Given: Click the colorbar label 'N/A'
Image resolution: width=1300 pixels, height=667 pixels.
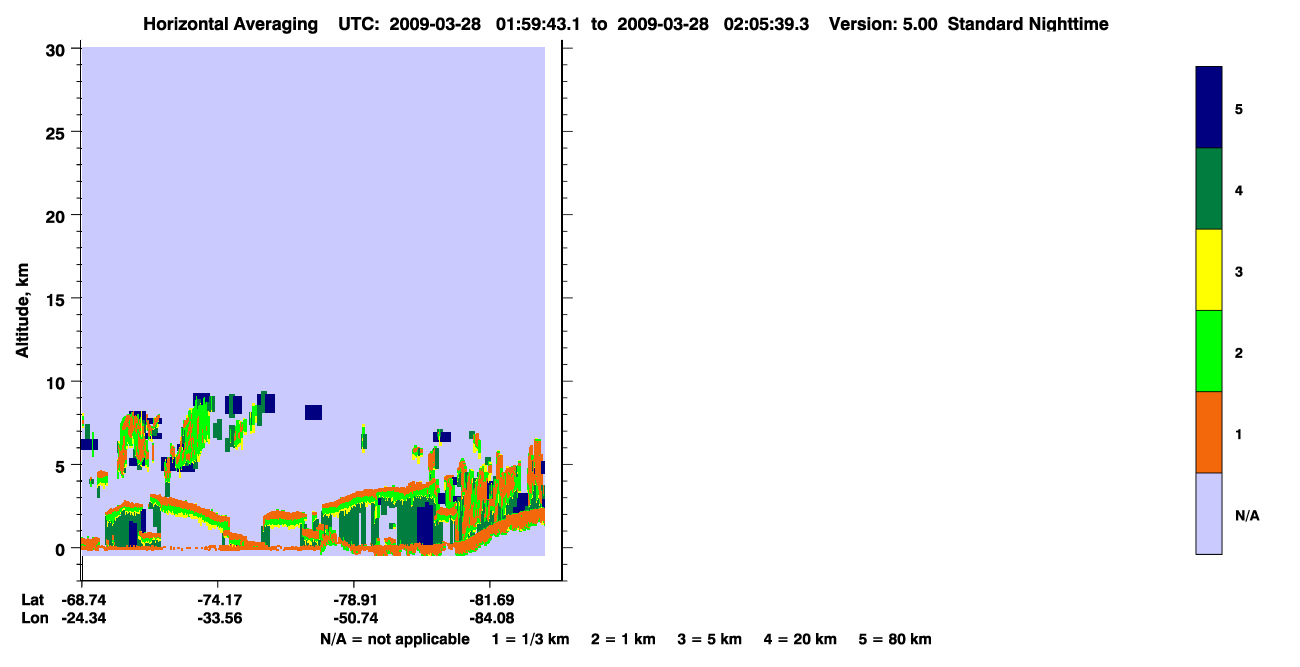Looking at the screenshot, I should click(1247, 515).
